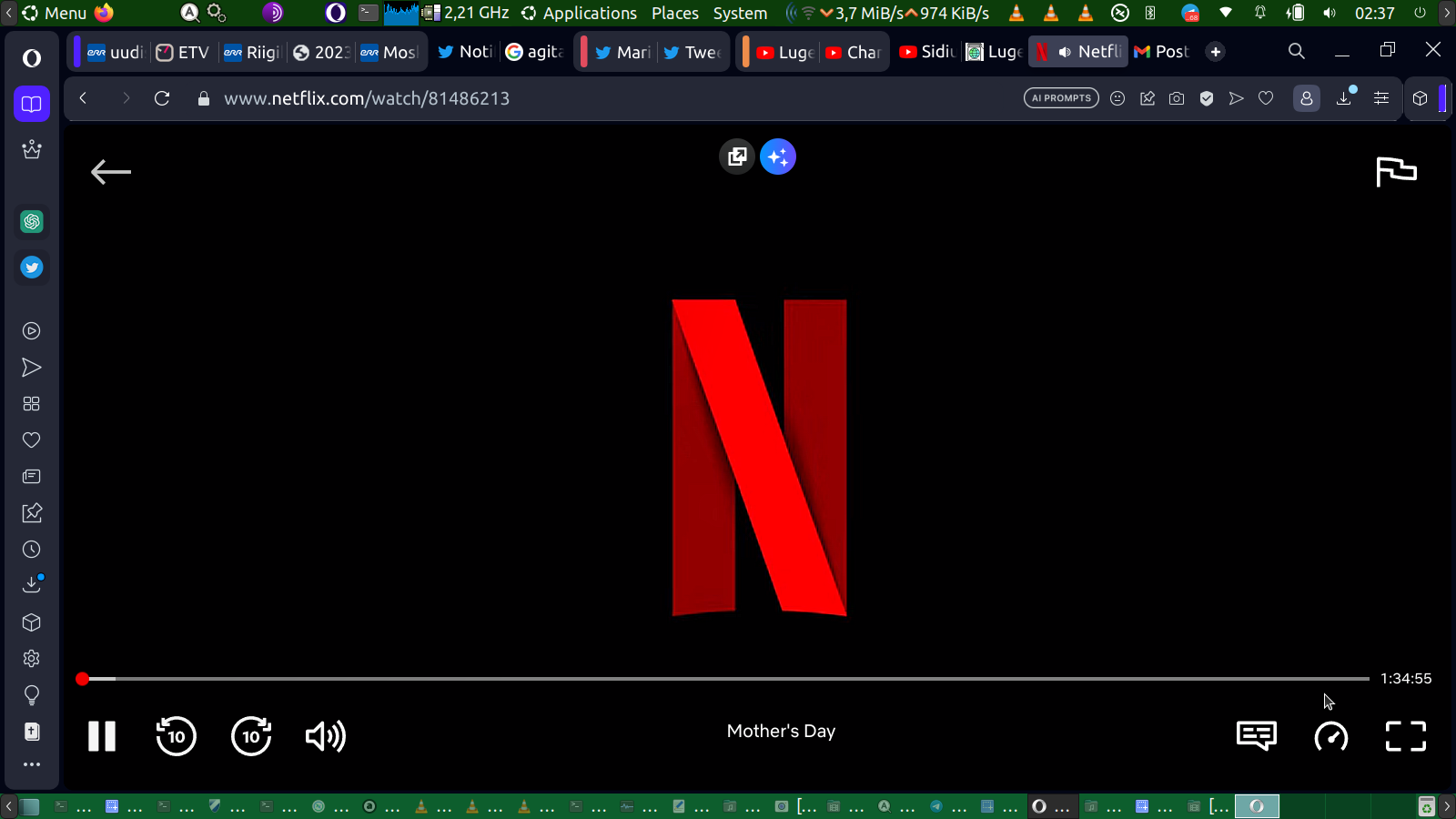Click the Mother's Day title text
Viewport: 1456px width, 819px height.
point(781,731)
